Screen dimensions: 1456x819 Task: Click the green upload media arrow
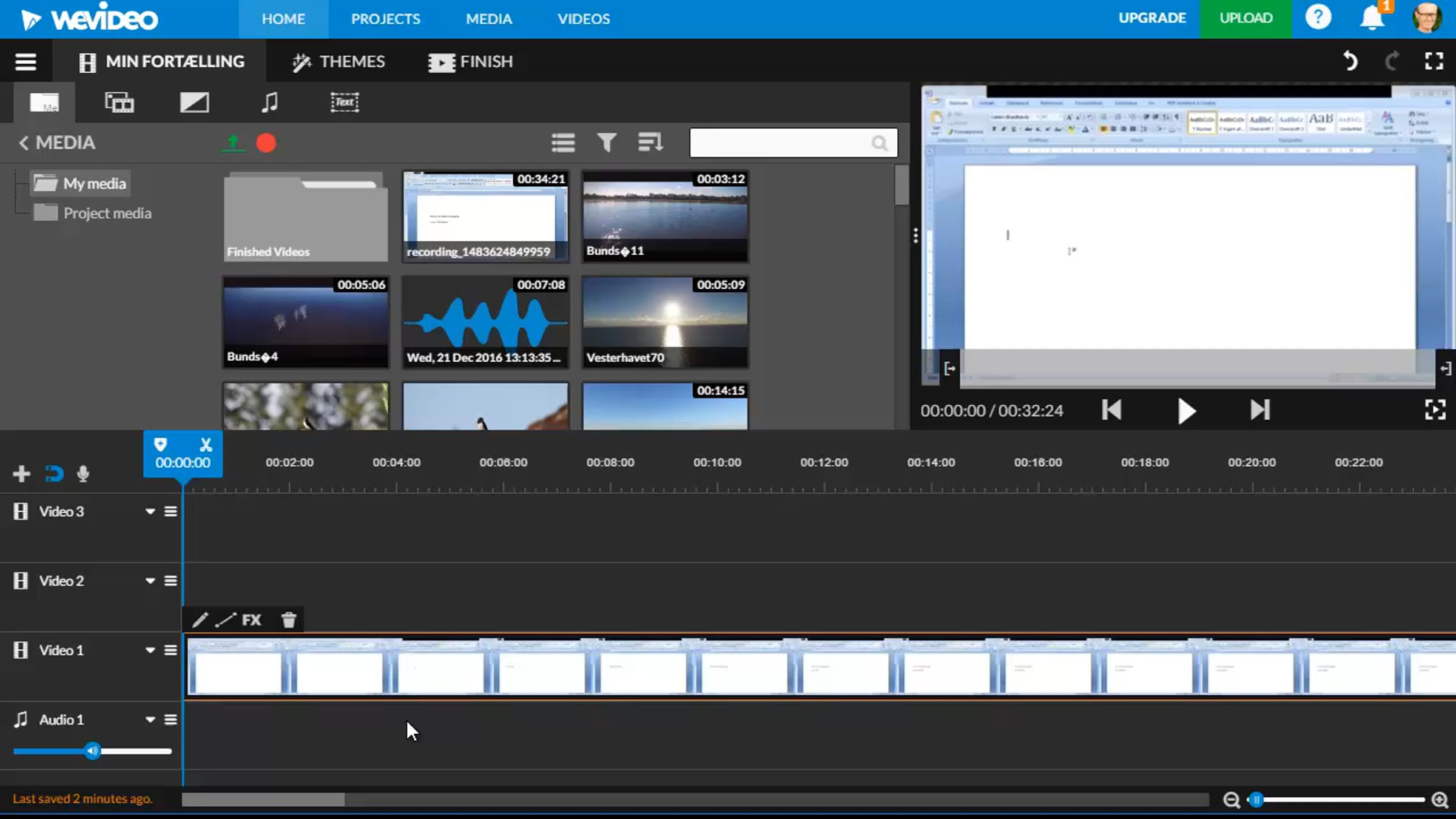tap(232, 143)
